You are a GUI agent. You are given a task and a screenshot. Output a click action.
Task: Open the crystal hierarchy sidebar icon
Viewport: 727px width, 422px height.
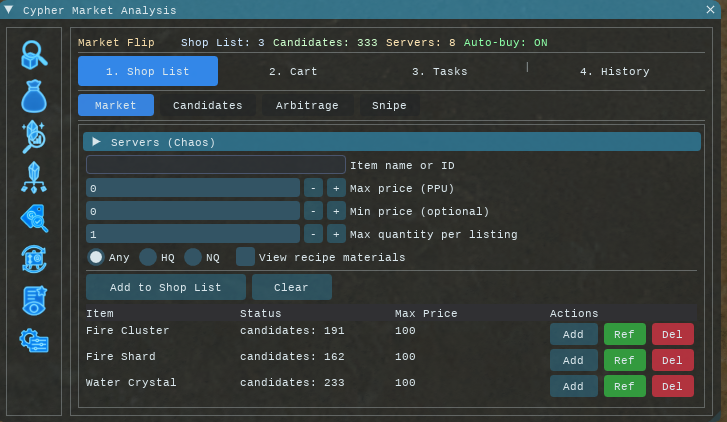(x=35, y=177)
